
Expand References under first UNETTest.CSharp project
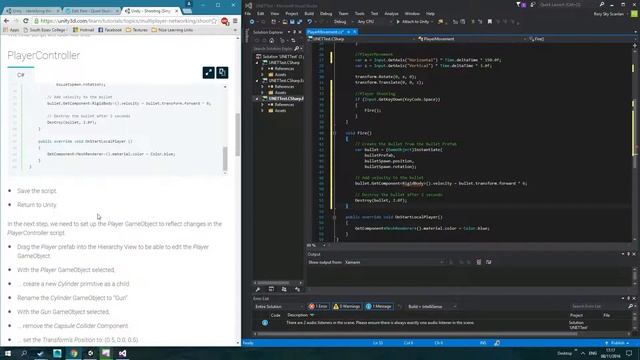coord(262,69)
